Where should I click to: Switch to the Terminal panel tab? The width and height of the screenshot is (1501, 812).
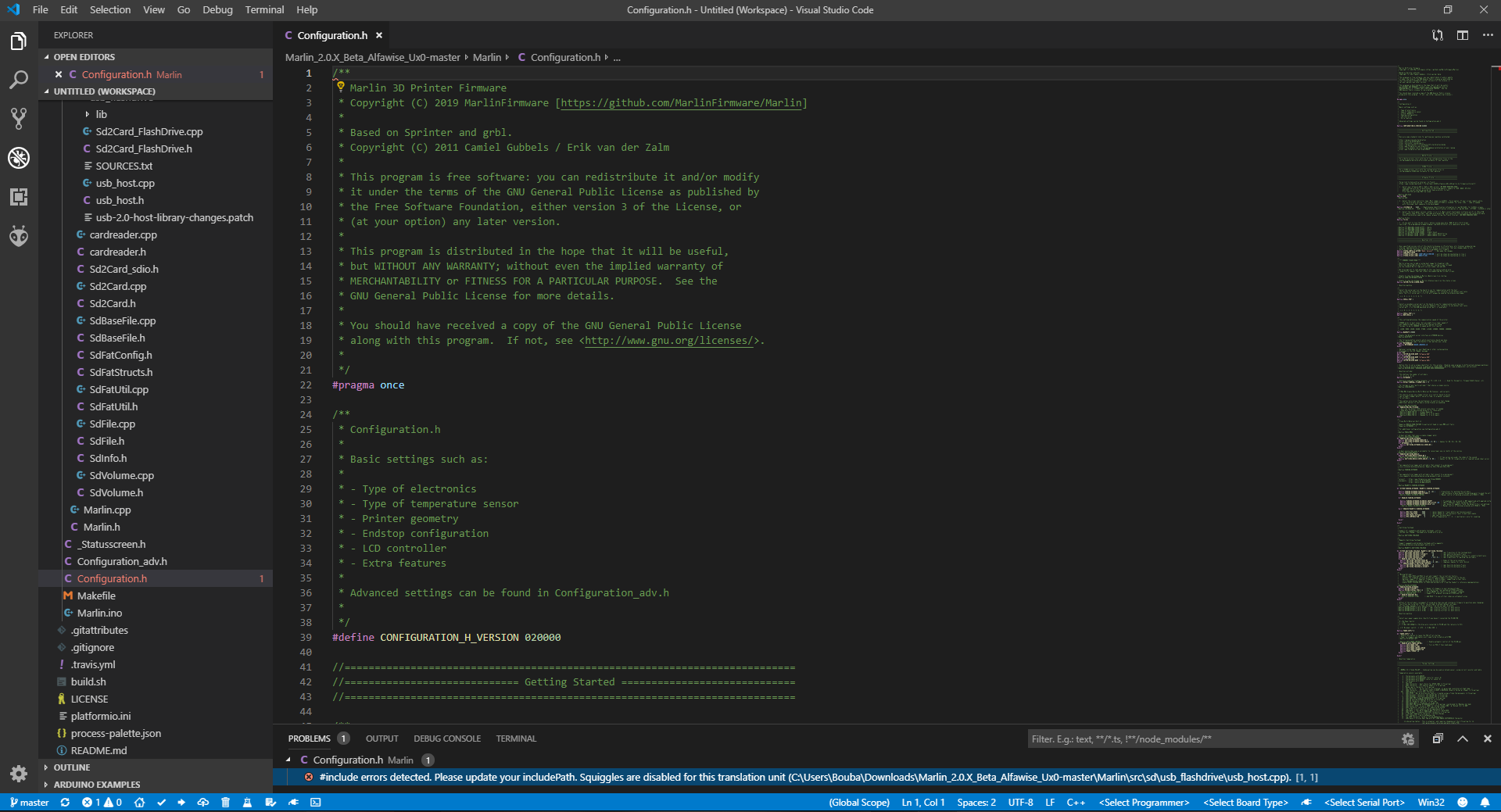[x=516, y=739]
